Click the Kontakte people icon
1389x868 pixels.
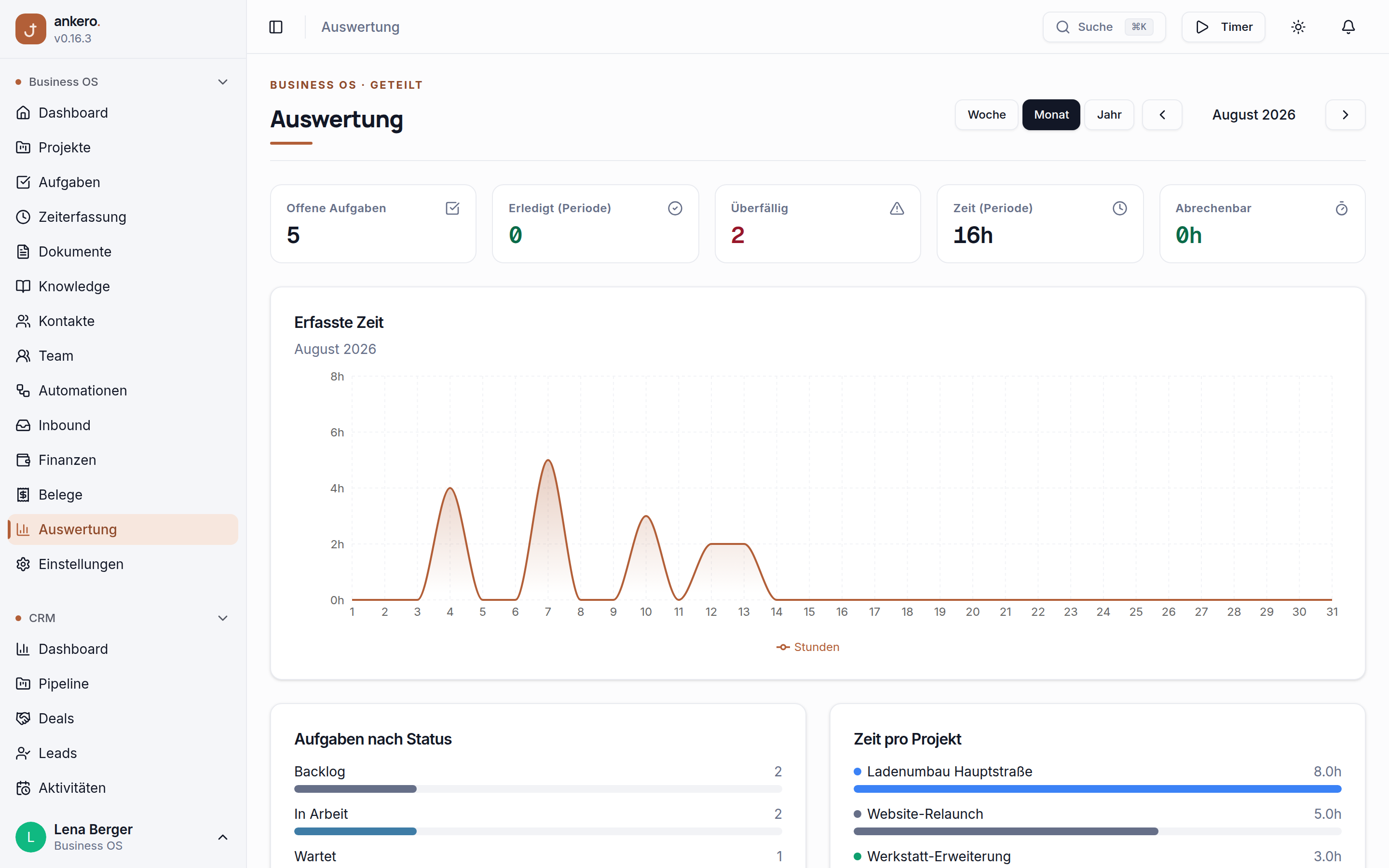pyautogui.click(x=23, y=321)
